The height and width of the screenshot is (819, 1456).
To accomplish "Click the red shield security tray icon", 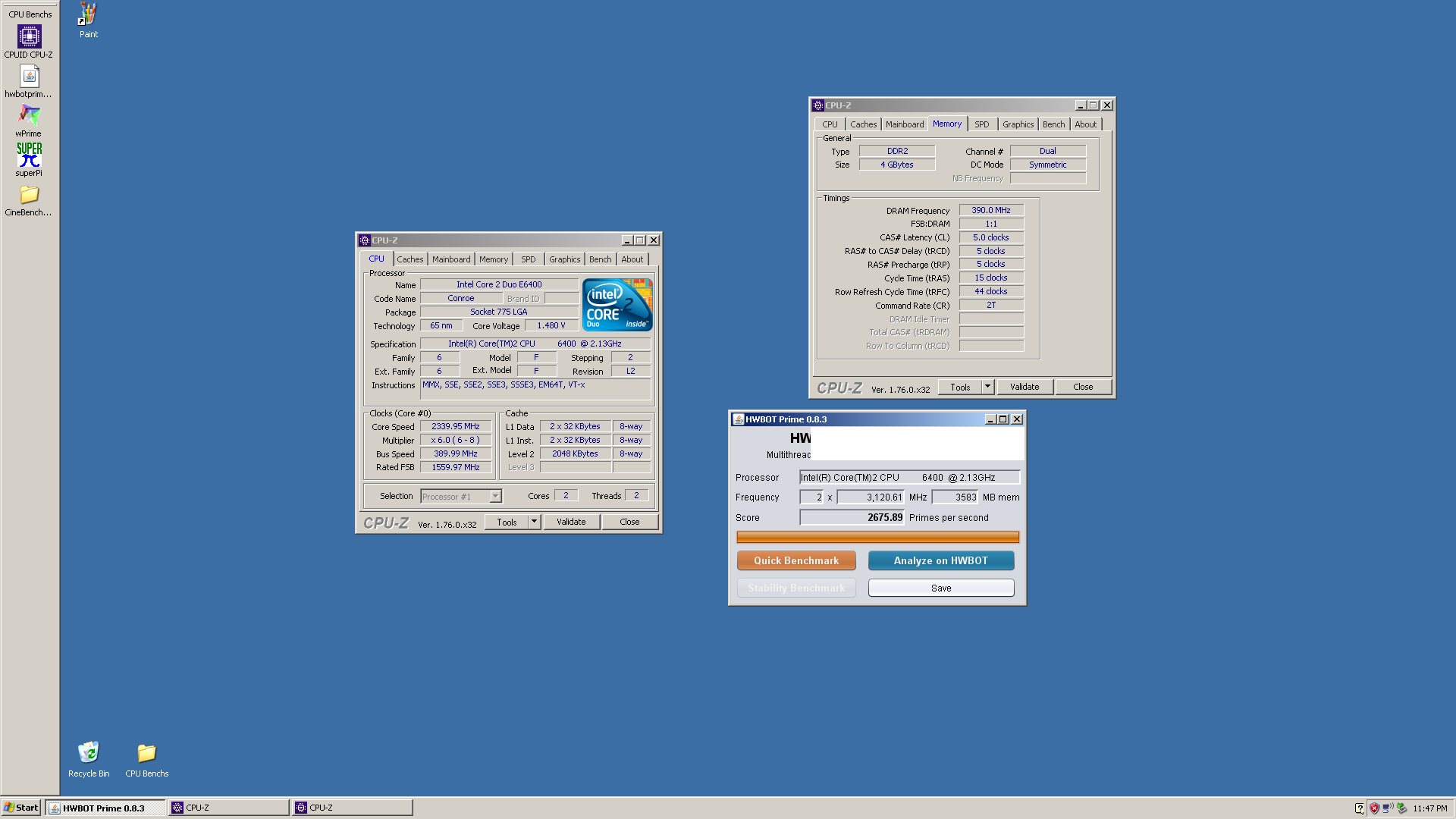I will coord(1374,808).
